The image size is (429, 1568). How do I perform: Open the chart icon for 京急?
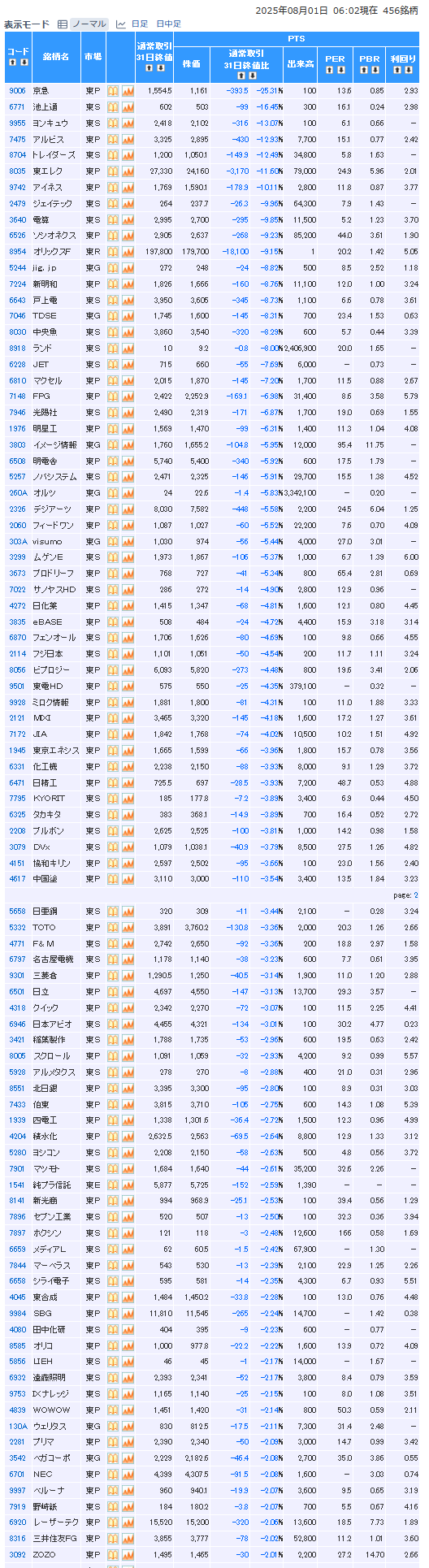pos(128,91)
